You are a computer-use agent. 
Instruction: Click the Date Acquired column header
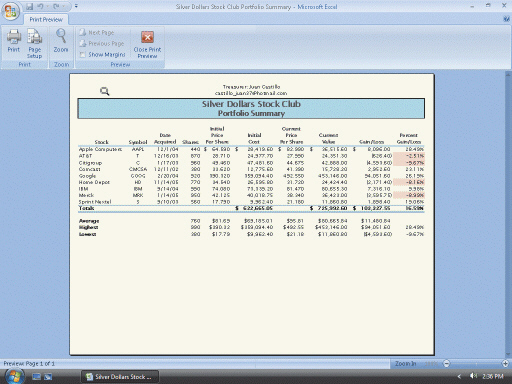165,138
